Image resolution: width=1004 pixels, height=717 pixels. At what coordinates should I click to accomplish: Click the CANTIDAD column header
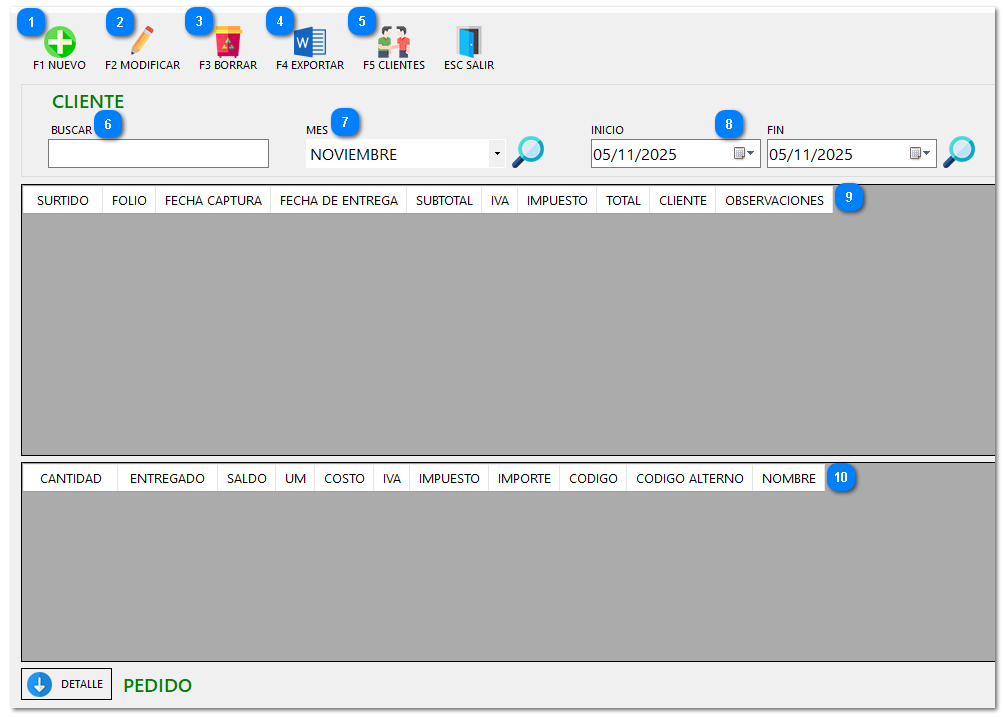[70, 479]
